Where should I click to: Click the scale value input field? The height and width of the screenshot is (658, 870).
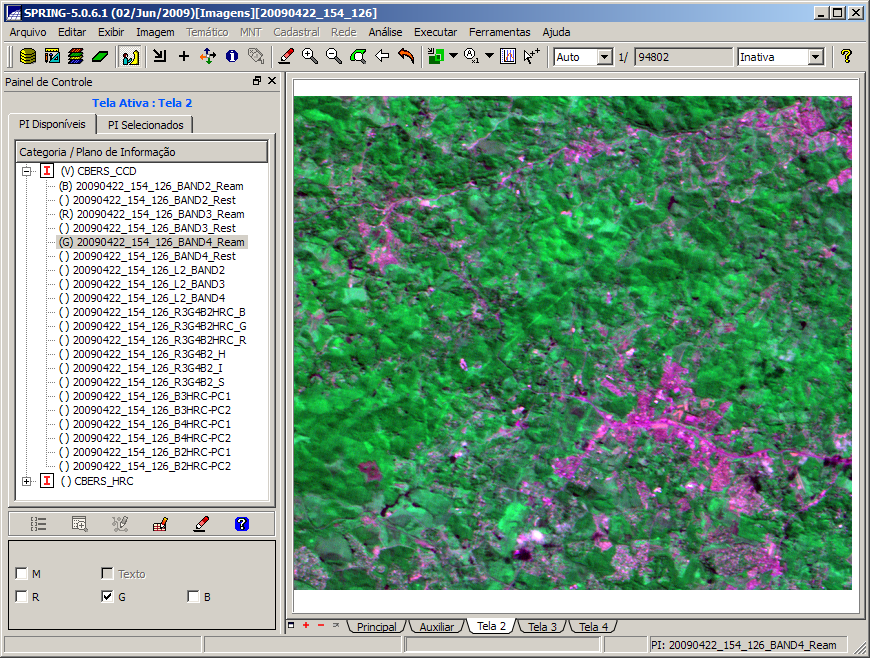[682, 57]
